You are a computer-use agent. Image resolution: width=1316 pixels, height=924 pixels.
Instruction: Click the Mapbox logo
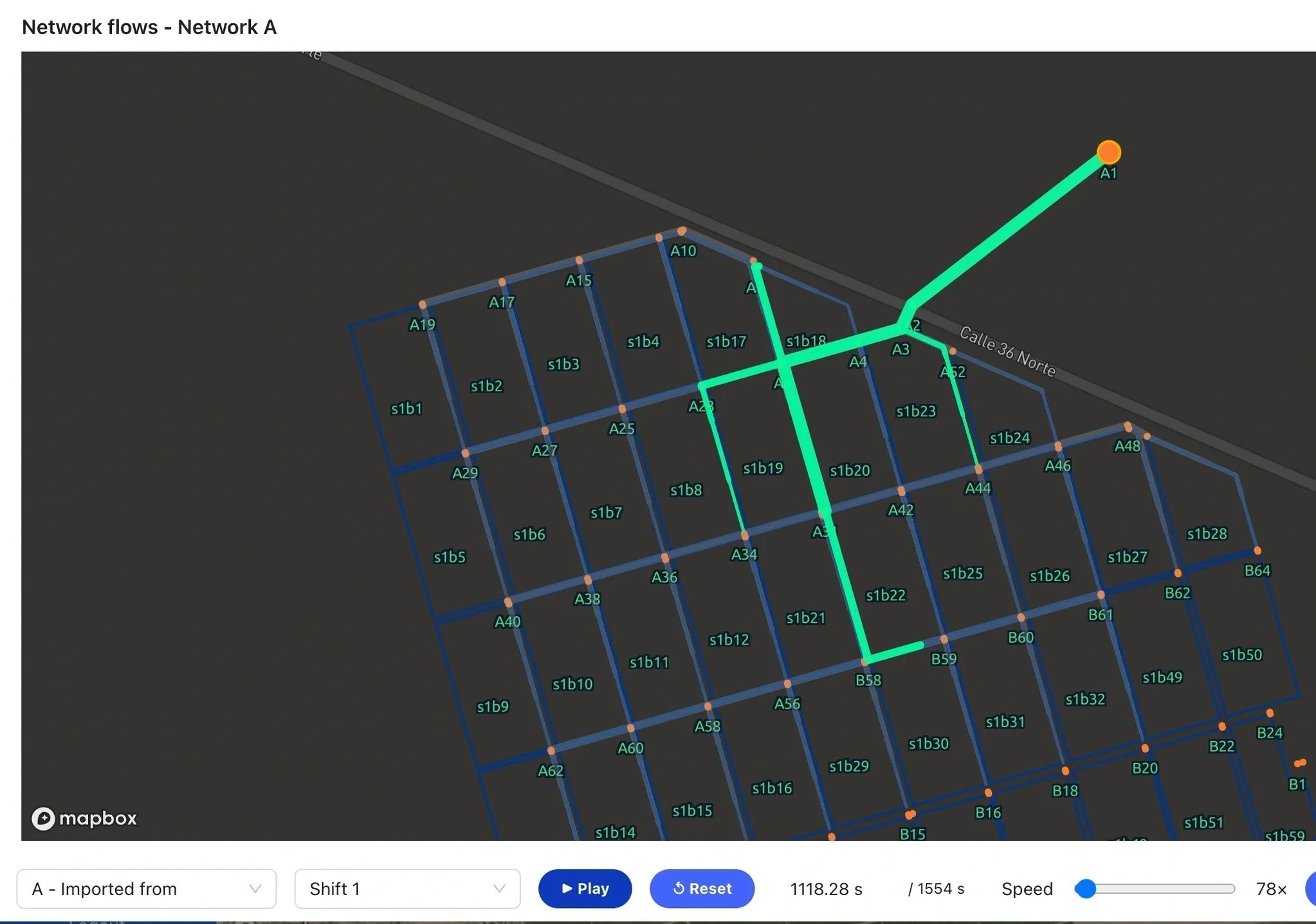[x=84, y=818]
